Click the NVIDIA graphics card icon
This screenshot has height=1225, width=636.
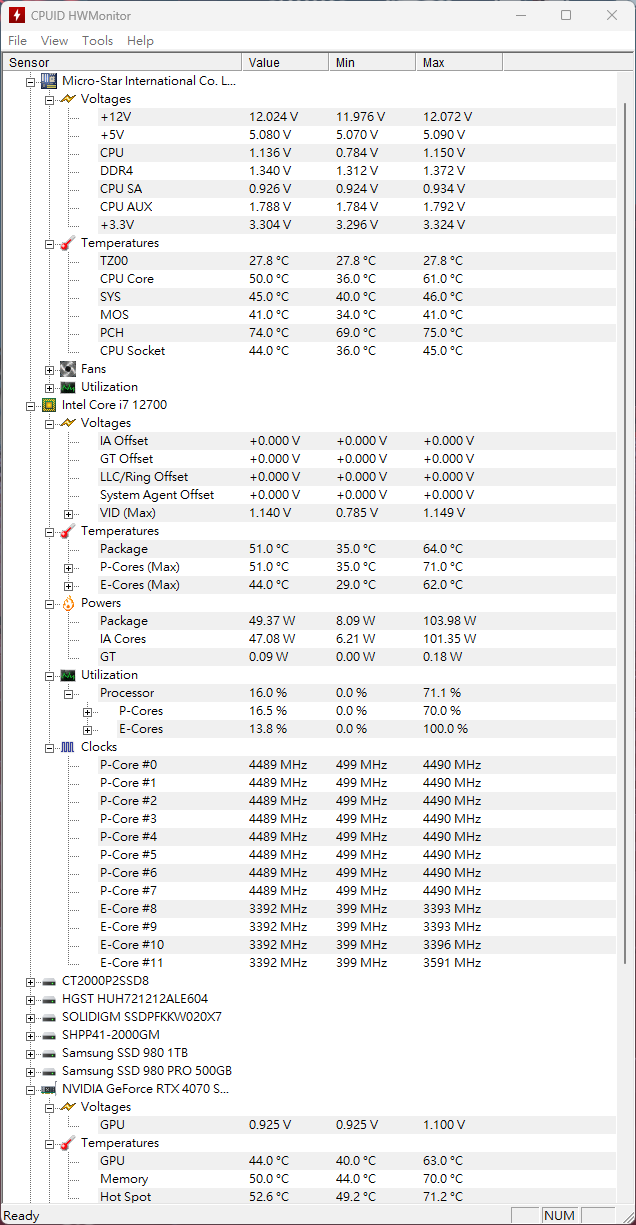48,1089
